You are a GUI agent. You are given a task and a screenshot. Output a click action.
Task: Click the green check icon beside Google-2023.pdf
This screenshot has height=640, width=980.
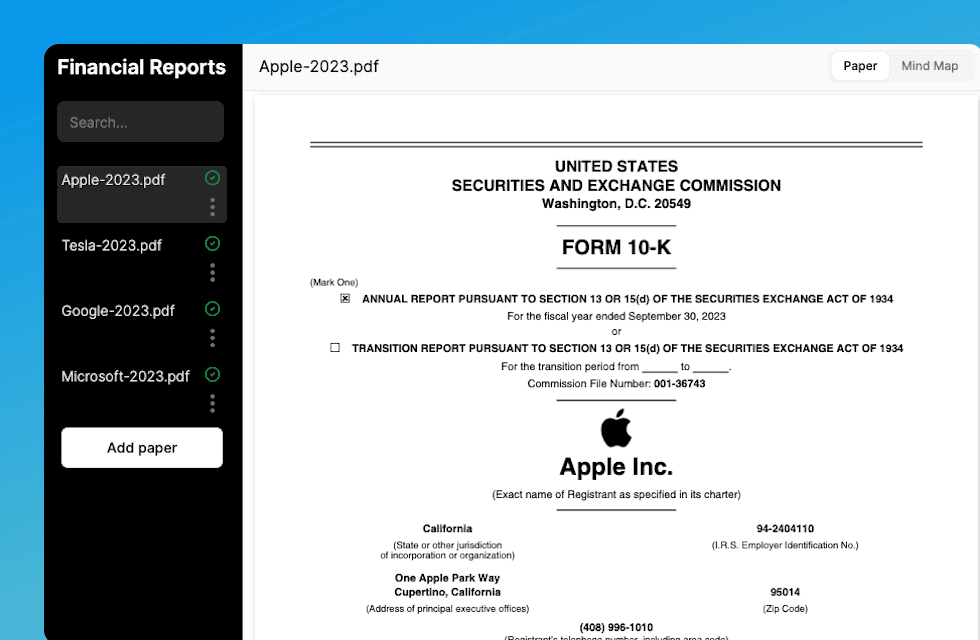click(x=212, y=309)
